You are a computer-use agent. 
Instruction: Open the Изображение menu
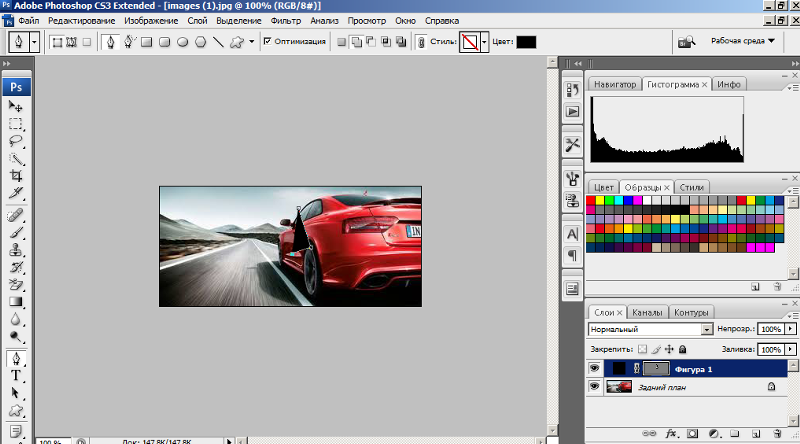point(151,21)
